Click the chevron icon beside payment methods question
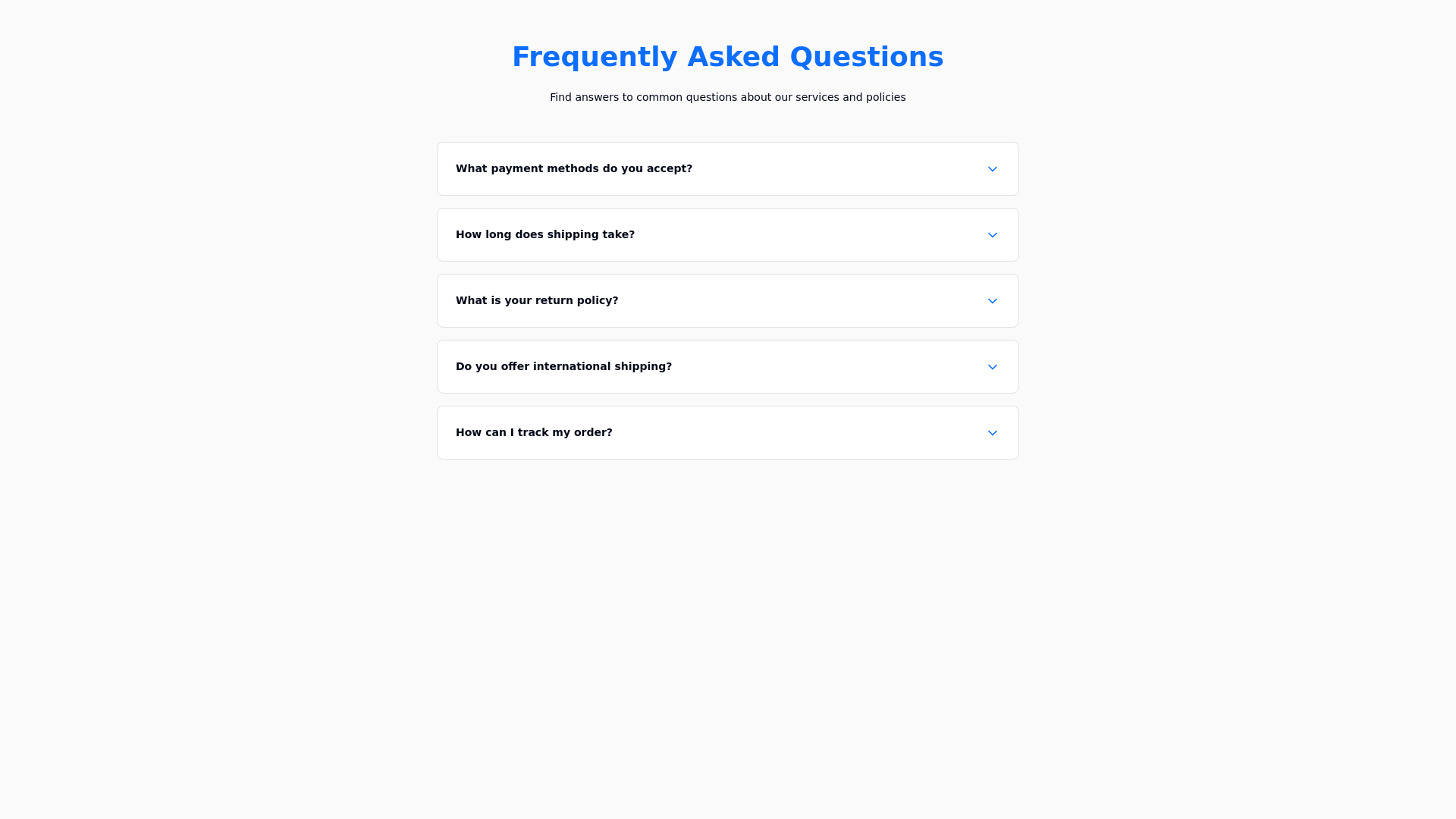1456x819 pixels. coord(992,169)
